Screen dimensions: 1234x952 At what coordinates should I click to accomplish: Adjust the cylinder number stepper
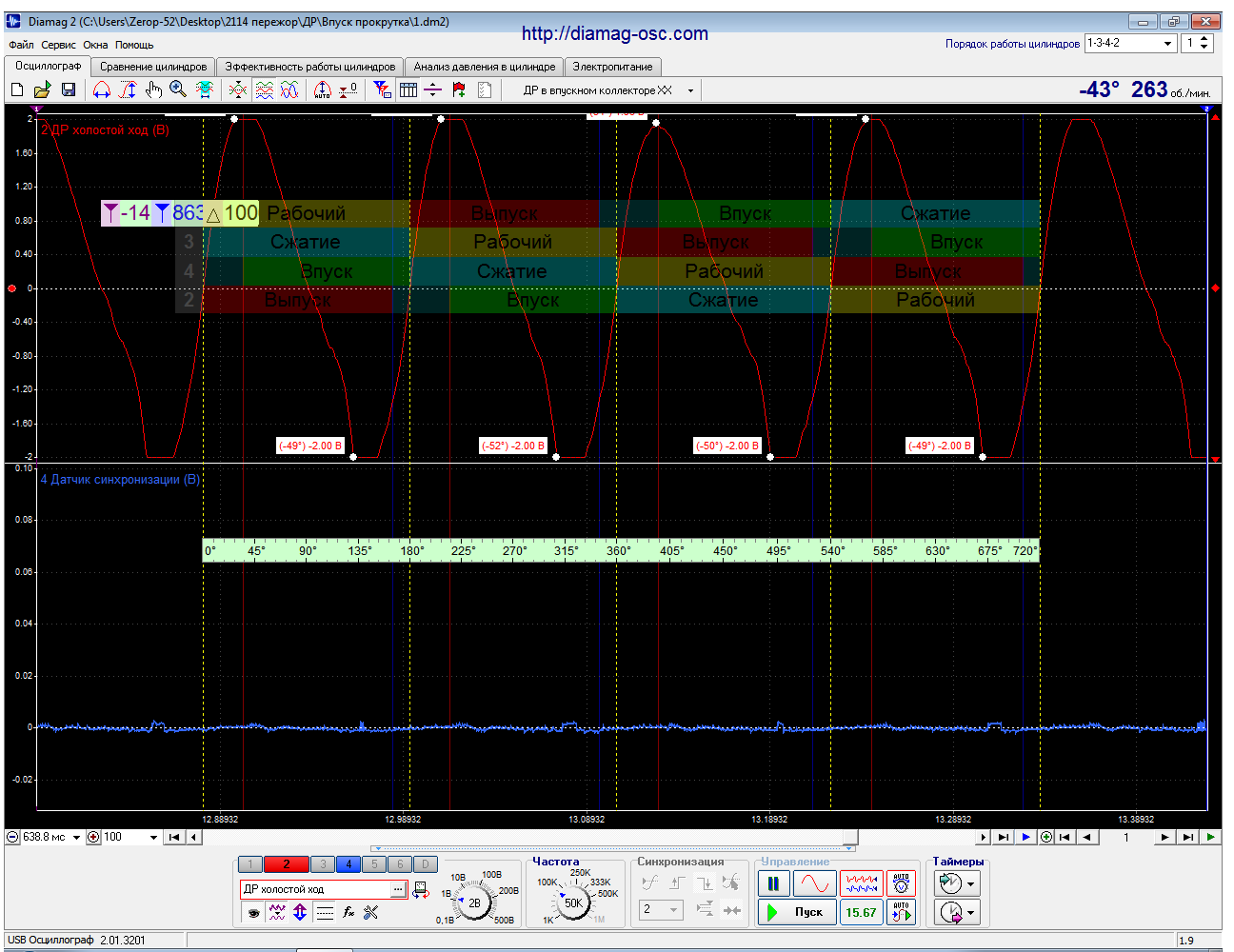pos(1204,43)
